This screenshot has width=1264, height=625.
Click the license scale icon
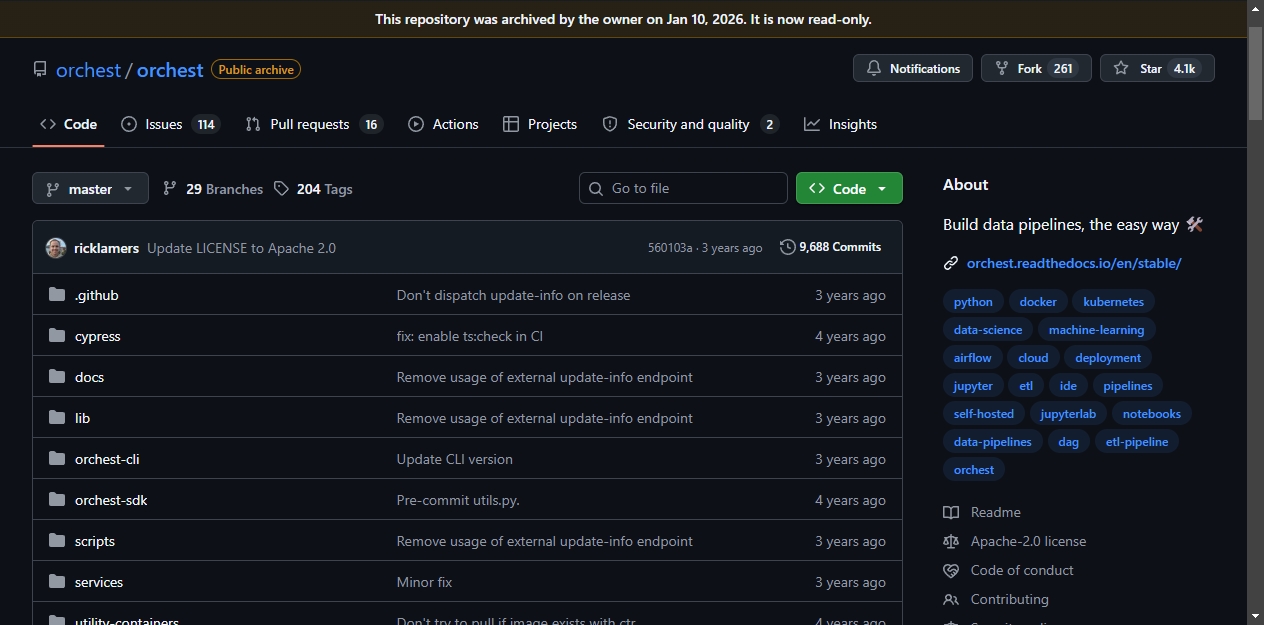pyautogui.click(x=951, y=541)
